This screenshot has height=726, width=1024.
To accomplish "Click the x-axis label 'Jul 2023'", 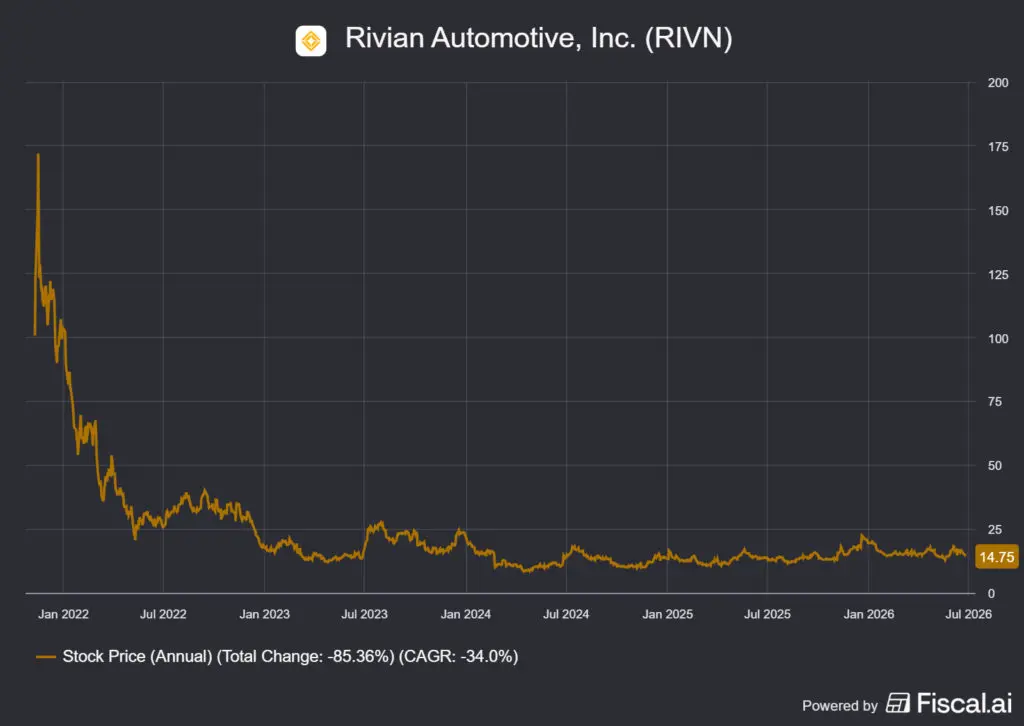I will tap(364, 614).
